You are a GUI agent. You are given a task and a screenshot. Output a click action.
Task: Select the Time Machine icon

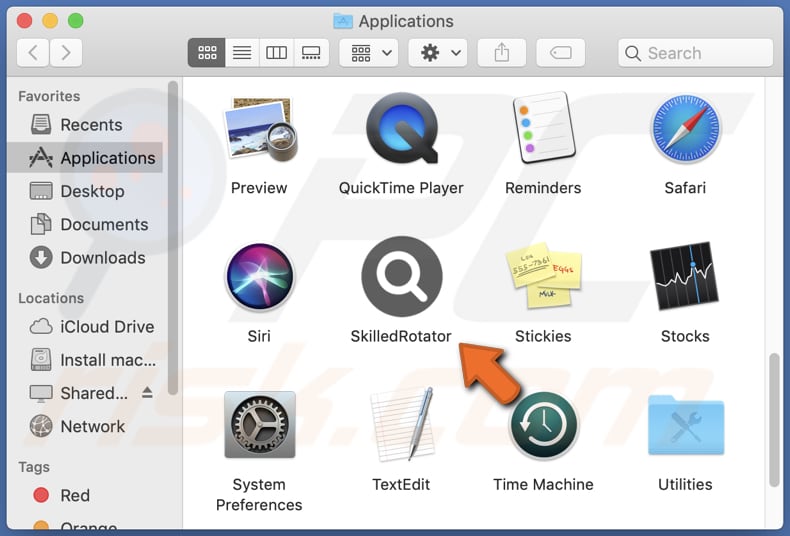[x=543, y=424]
